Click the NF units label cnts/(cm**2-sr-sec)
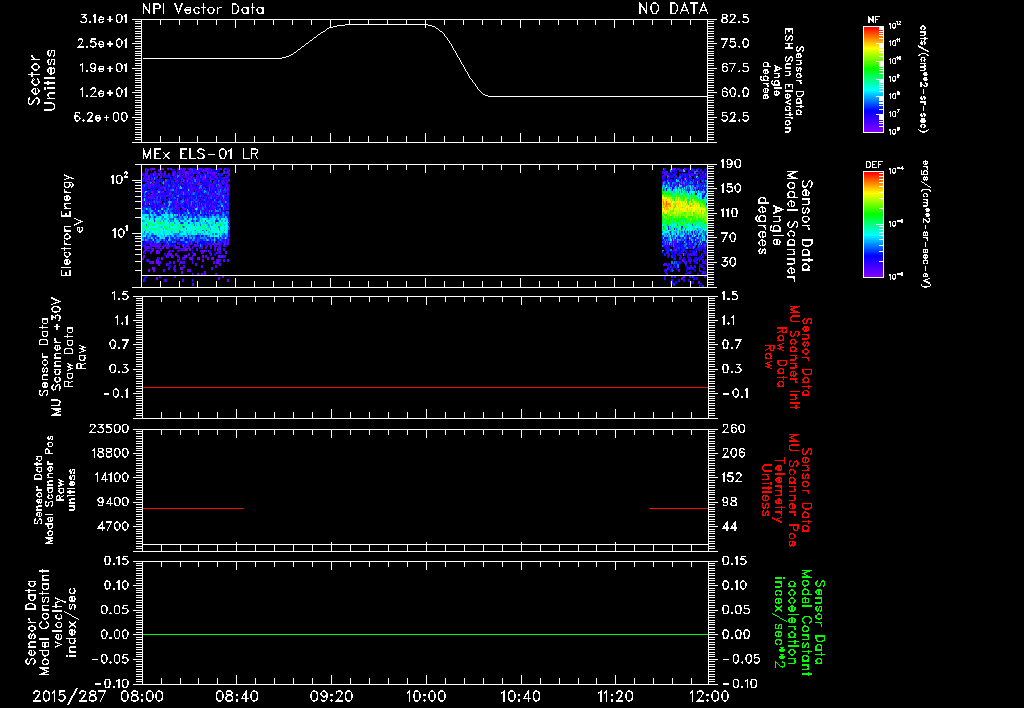Screen dimensions: 1024x708 coord(923,79)
